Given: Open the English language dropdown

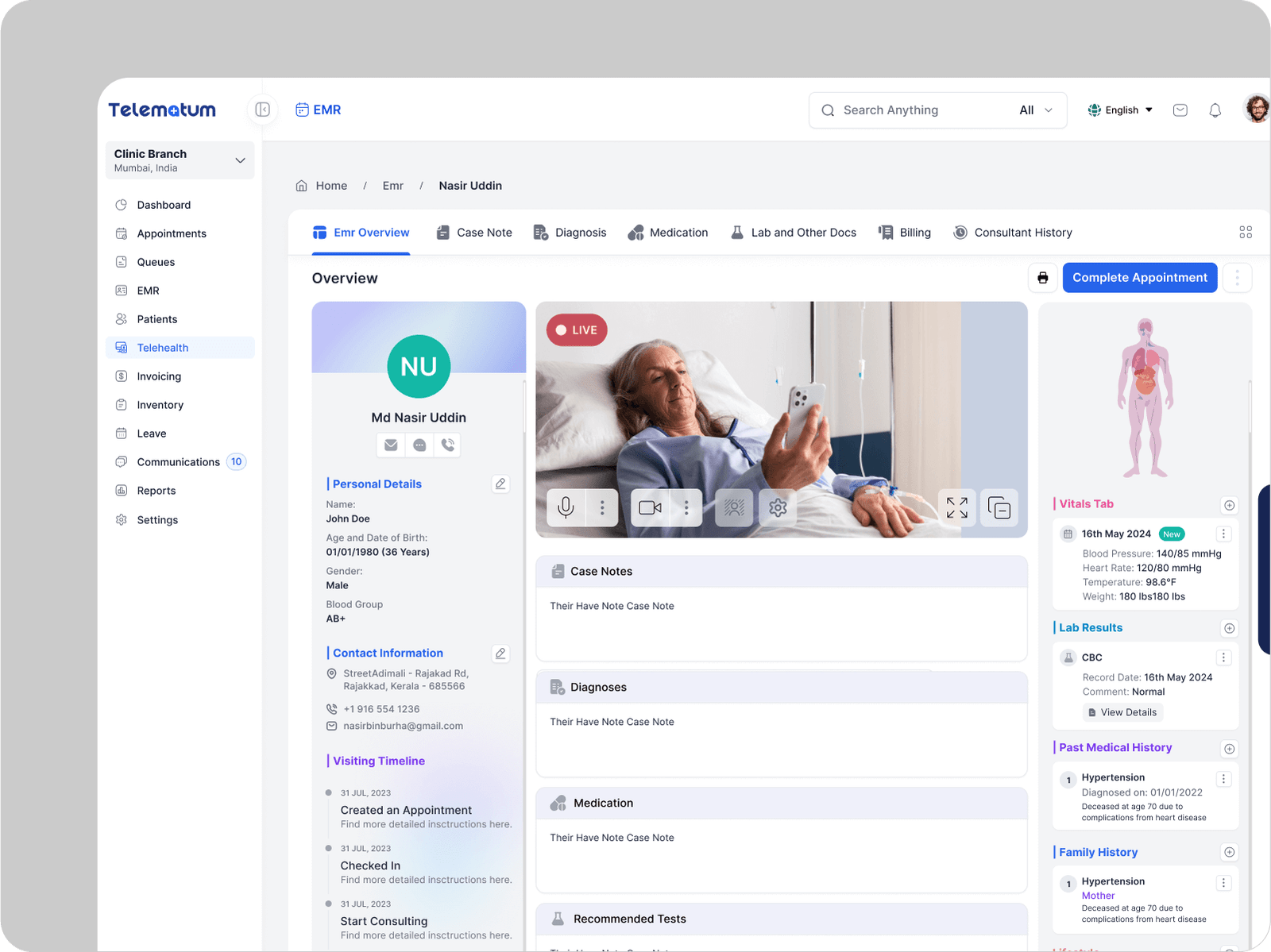Looking at the screenshot, I should 1120,110.
